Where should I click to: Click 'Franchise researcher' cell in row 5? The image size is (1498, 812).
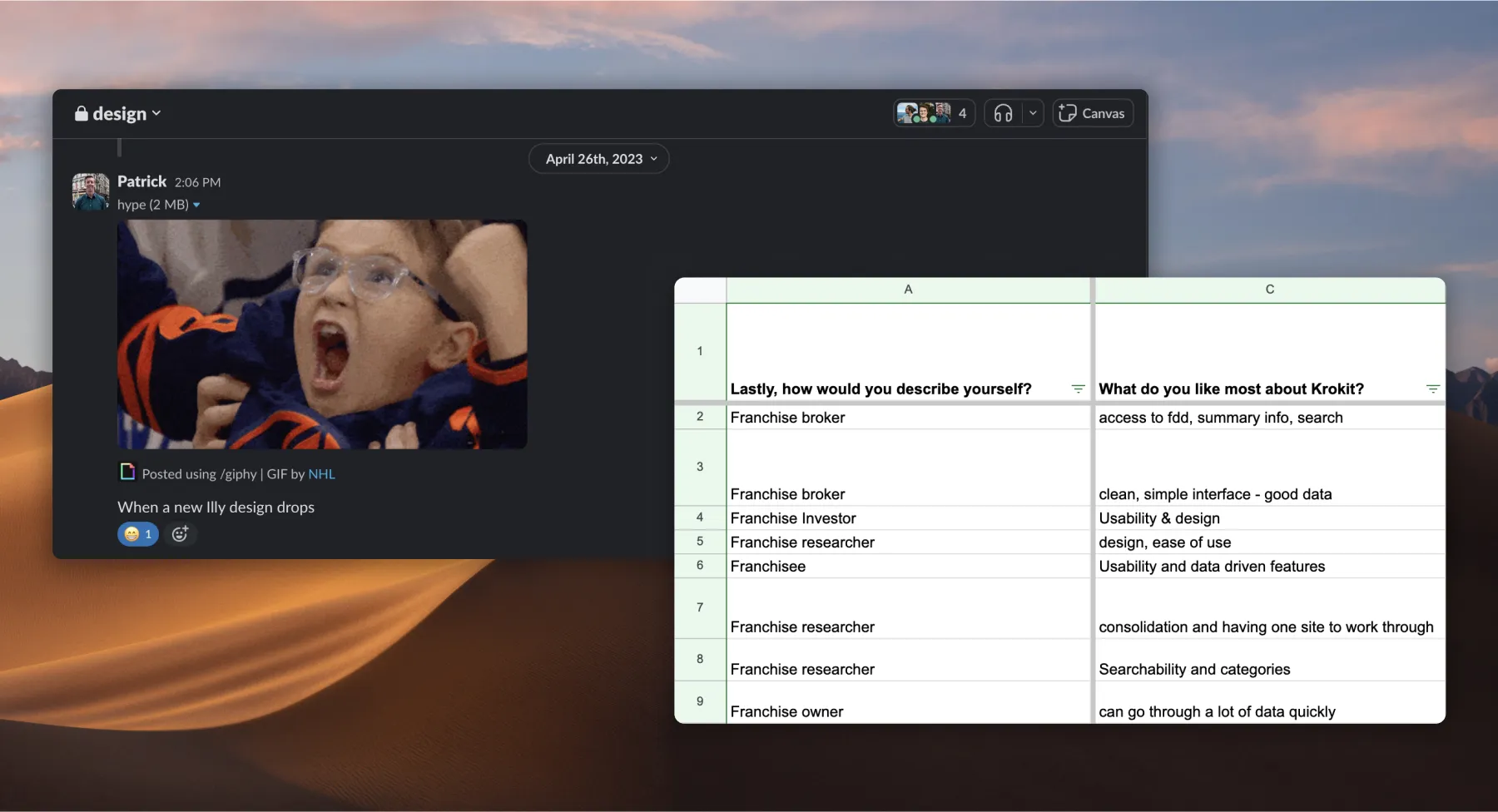coord(908,542)
